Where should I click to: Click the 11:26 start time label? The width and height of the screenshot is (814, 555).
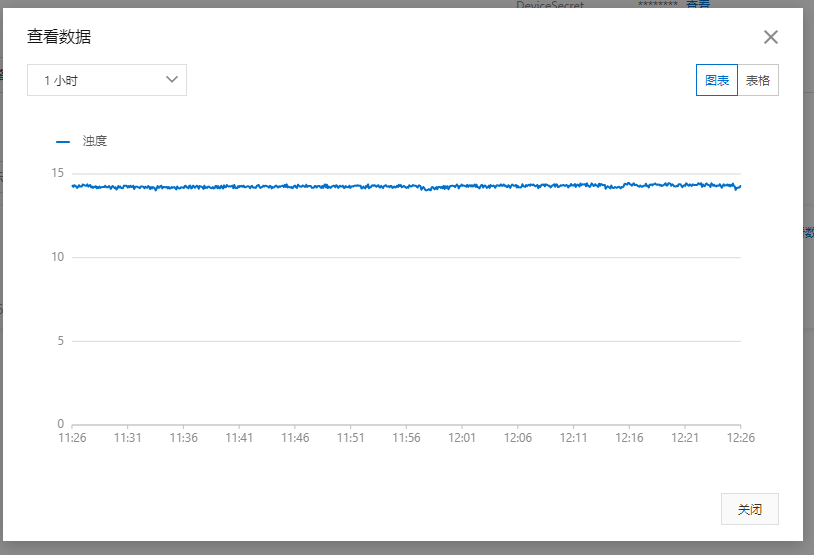72,437
